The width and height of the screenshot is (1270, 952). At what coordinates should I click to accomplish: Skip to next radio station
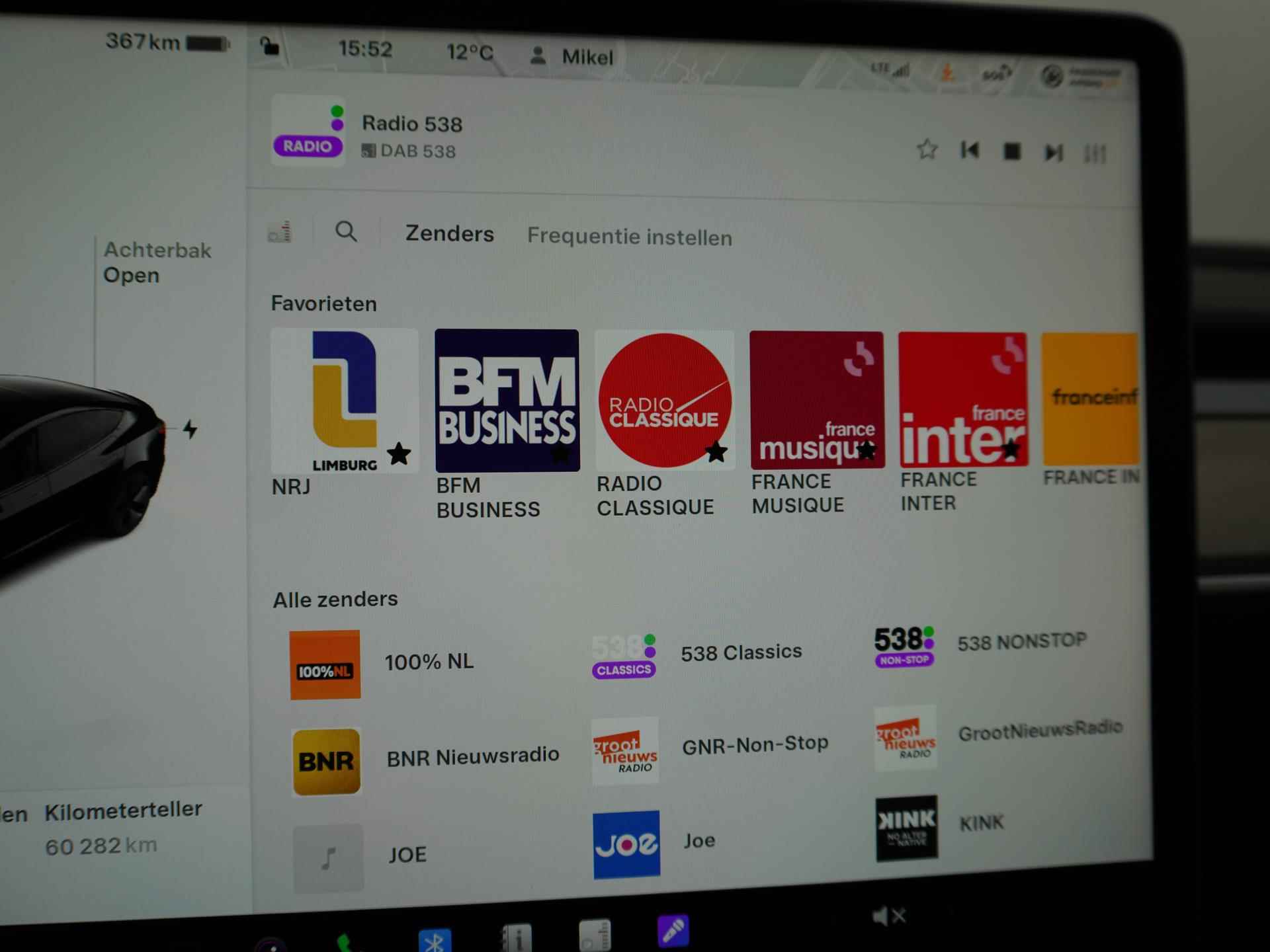tap(1054, 153)
